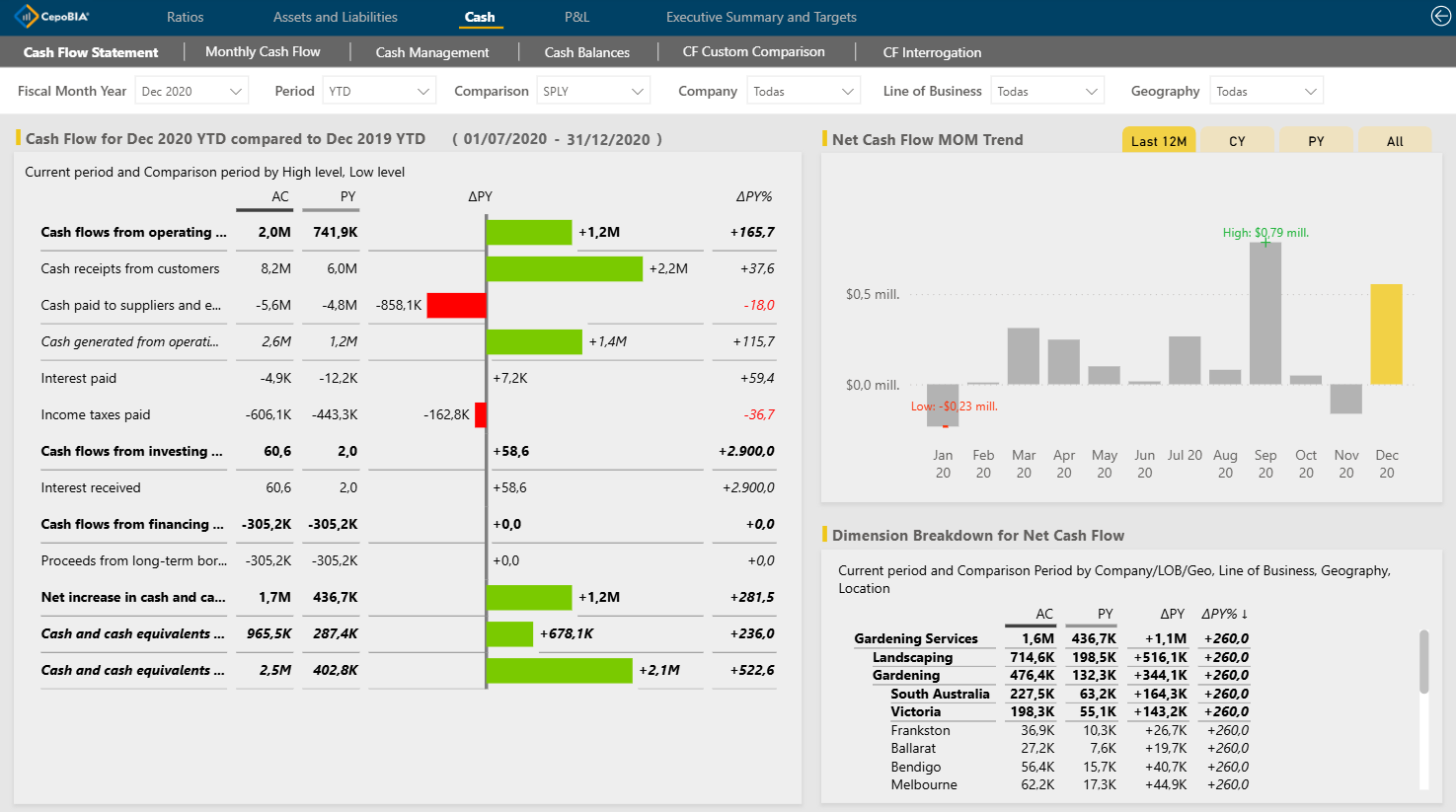This screenshot has height=812, width=1456.
Task: Open the Company filter dropdown
Action: (804, 91)
